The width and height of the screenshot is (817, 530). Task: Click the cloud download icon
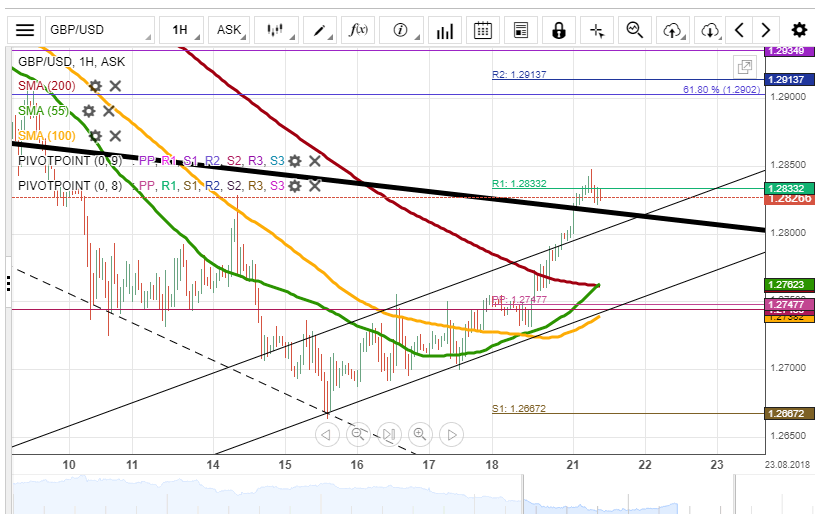point(709,30)
